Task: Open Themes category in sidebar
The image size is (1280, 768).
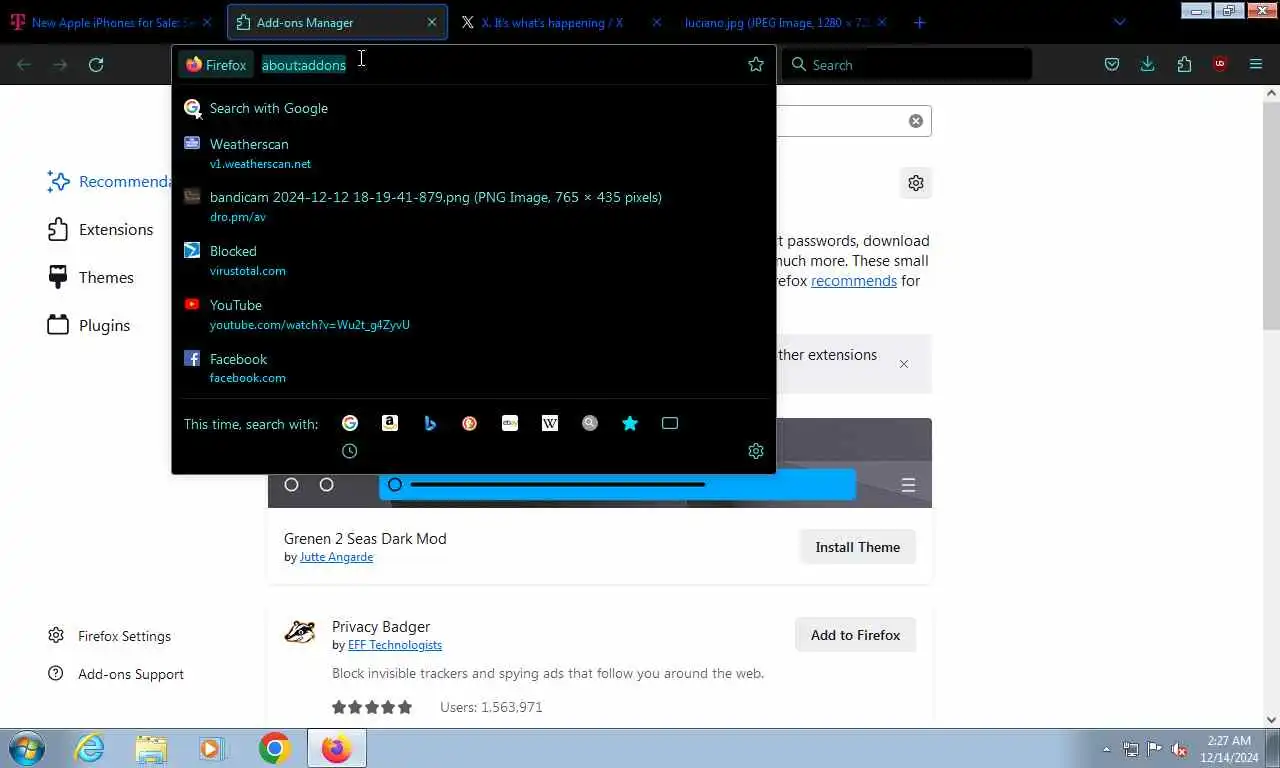Action: pyautogui.click(x=90, y=277)
